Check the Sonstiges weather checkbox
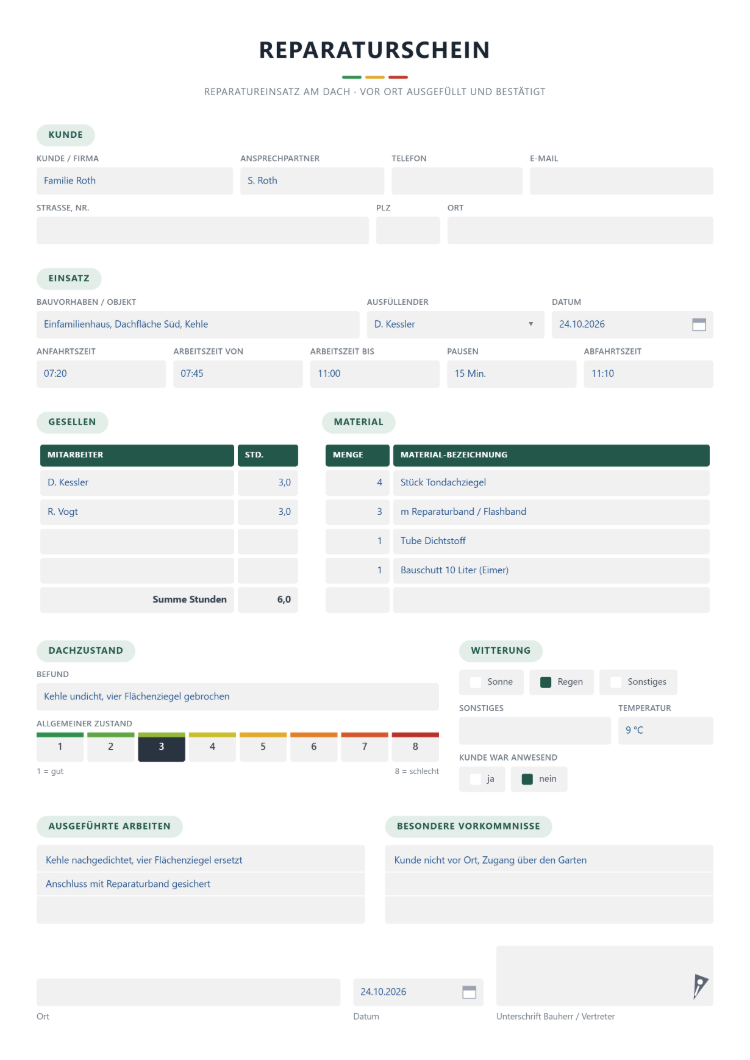The height and width of the screenshot is (1060, 750). [615, 682]
